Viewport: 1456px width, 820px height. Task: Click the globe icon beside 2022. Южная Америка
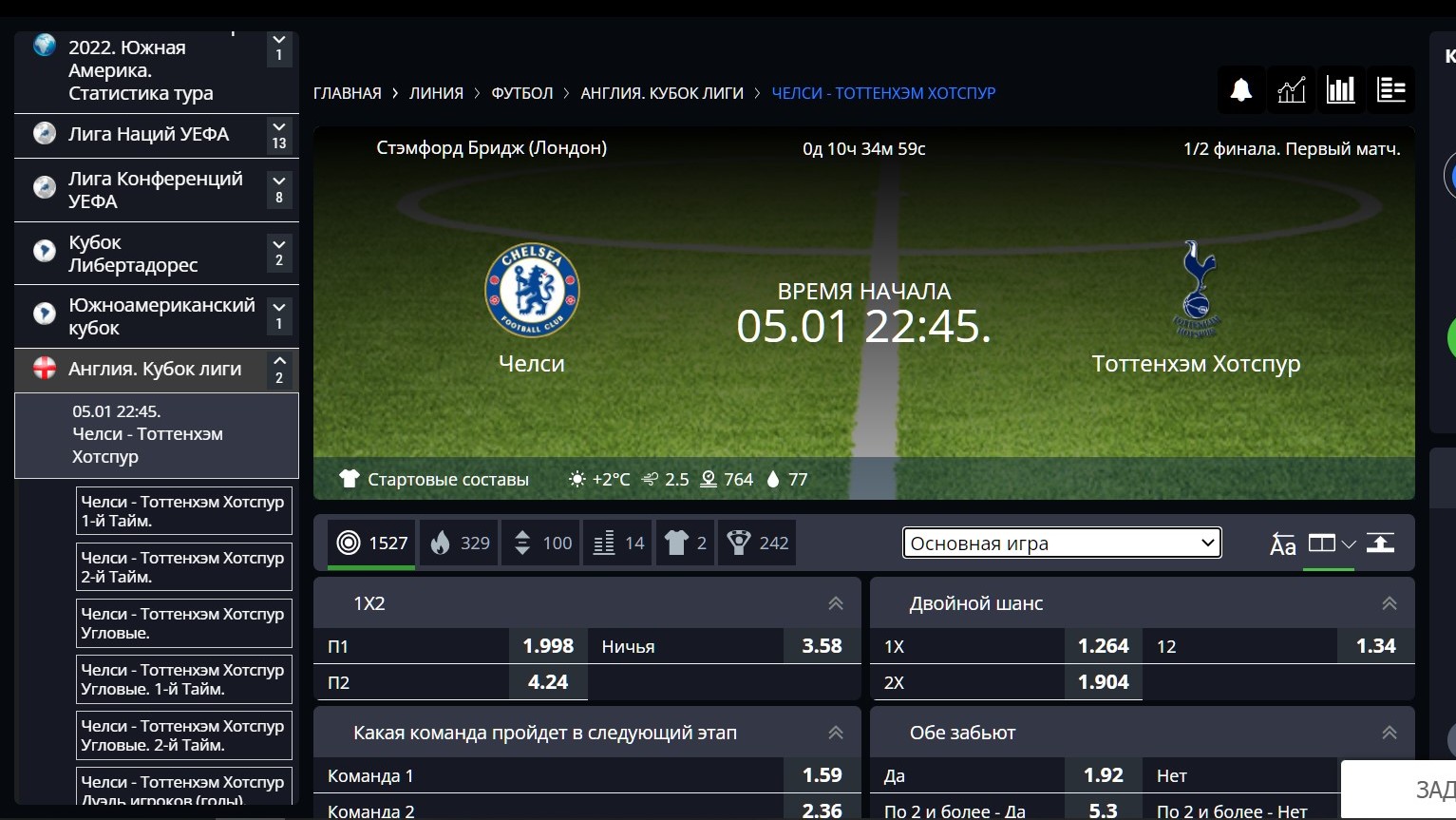[45, 45]
